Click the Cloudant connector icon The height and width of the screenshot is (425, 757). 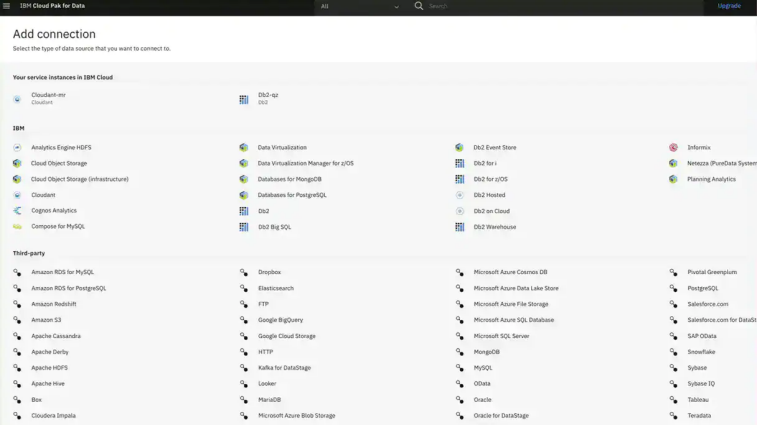[x=17, y=195]
